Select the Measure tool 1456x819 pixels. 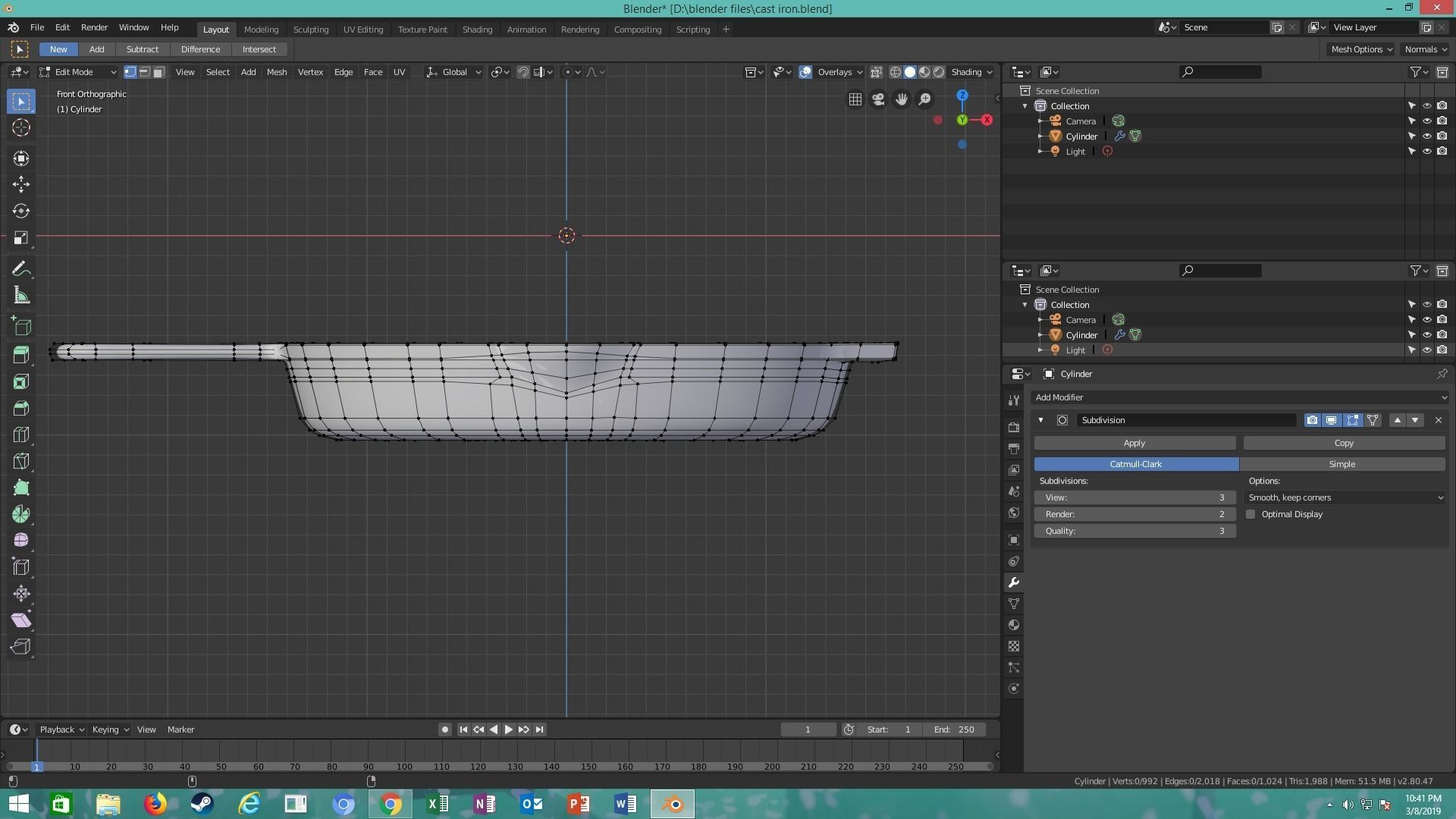[x=20, y=296]
